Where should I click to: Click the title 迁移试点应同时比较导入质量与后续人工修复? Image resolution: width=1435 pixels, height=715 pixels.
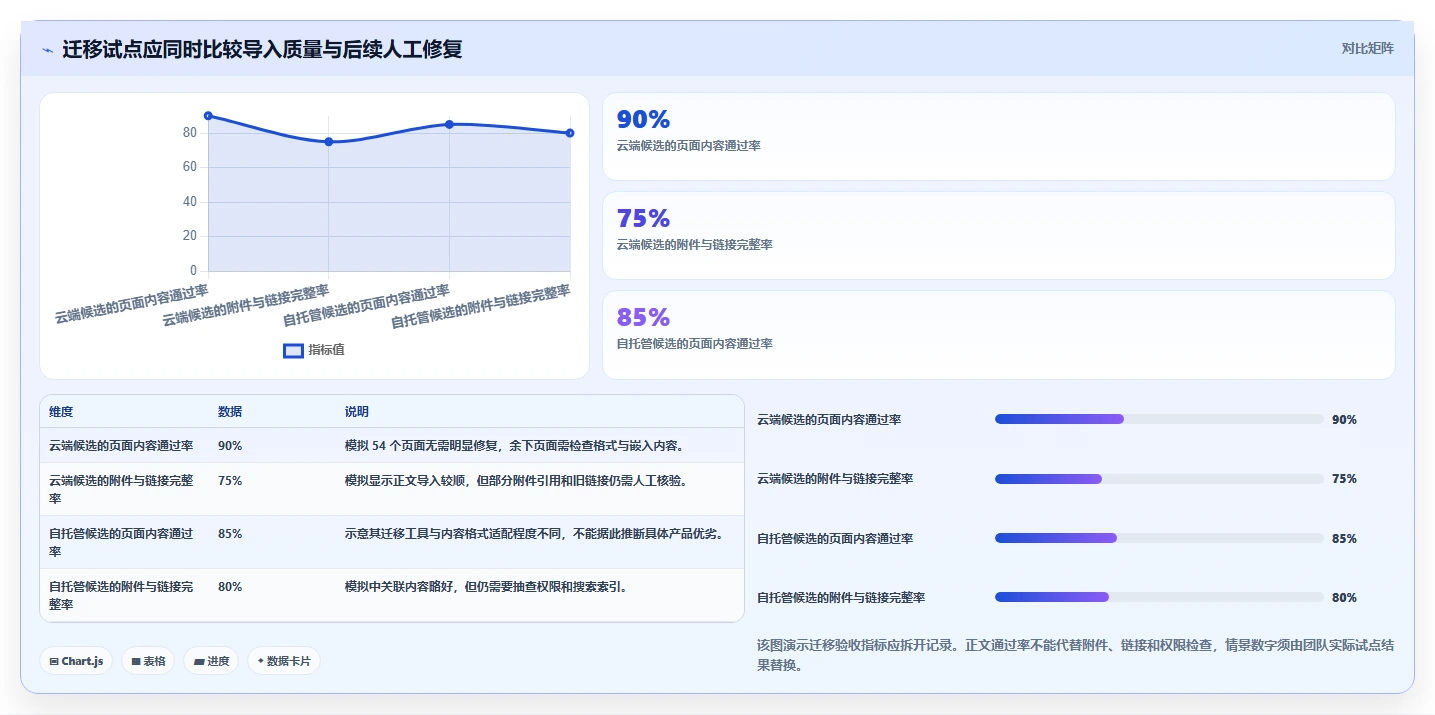tap(262, 49)
